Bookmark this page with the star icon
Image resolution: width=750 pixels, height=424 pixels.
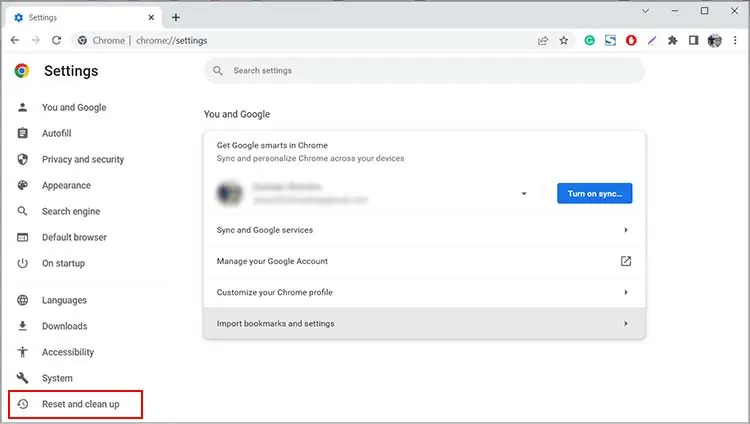pos(564,41)
